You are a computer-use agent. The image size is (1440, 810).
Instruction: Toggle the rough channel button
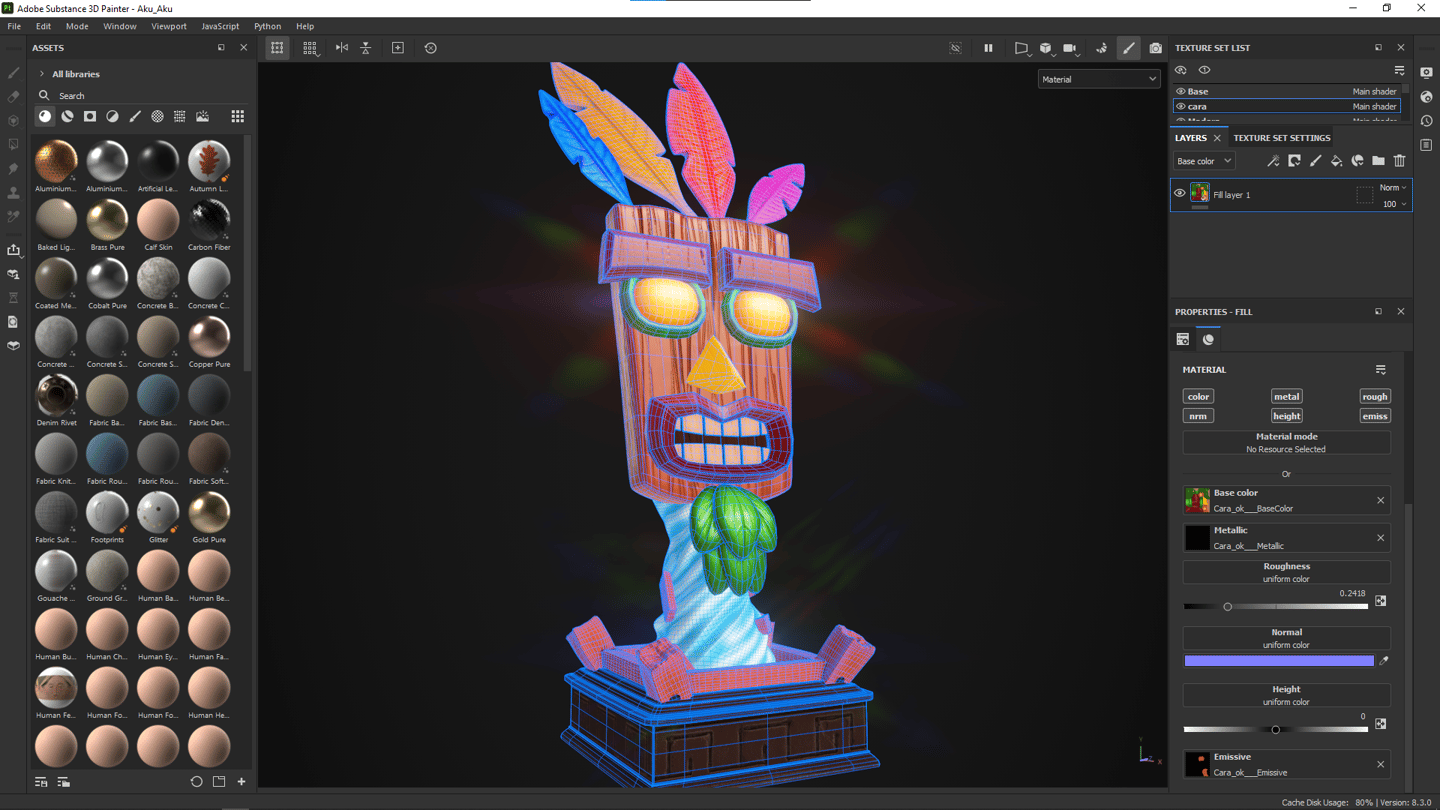coord(1375,397)
